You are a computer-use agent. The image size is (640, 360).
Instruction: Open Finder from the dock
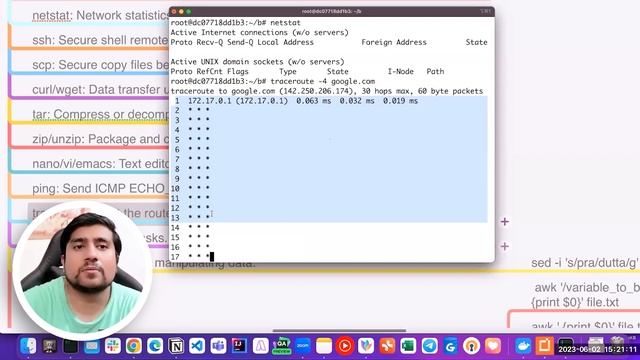[28, 346]
